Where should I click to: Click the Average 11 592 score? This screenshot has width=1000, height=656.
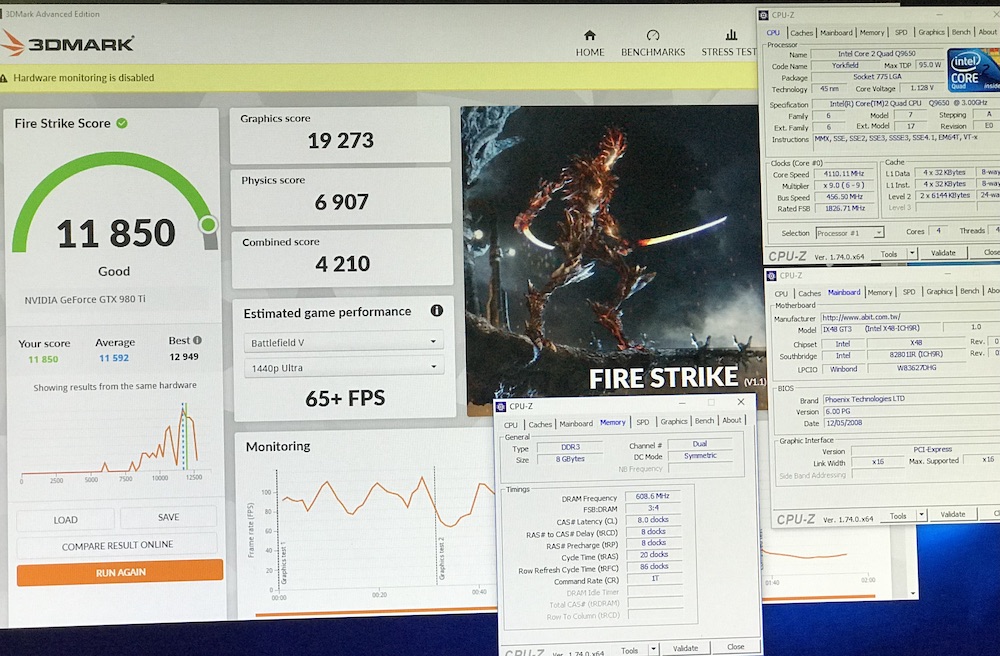coord(114,358)
